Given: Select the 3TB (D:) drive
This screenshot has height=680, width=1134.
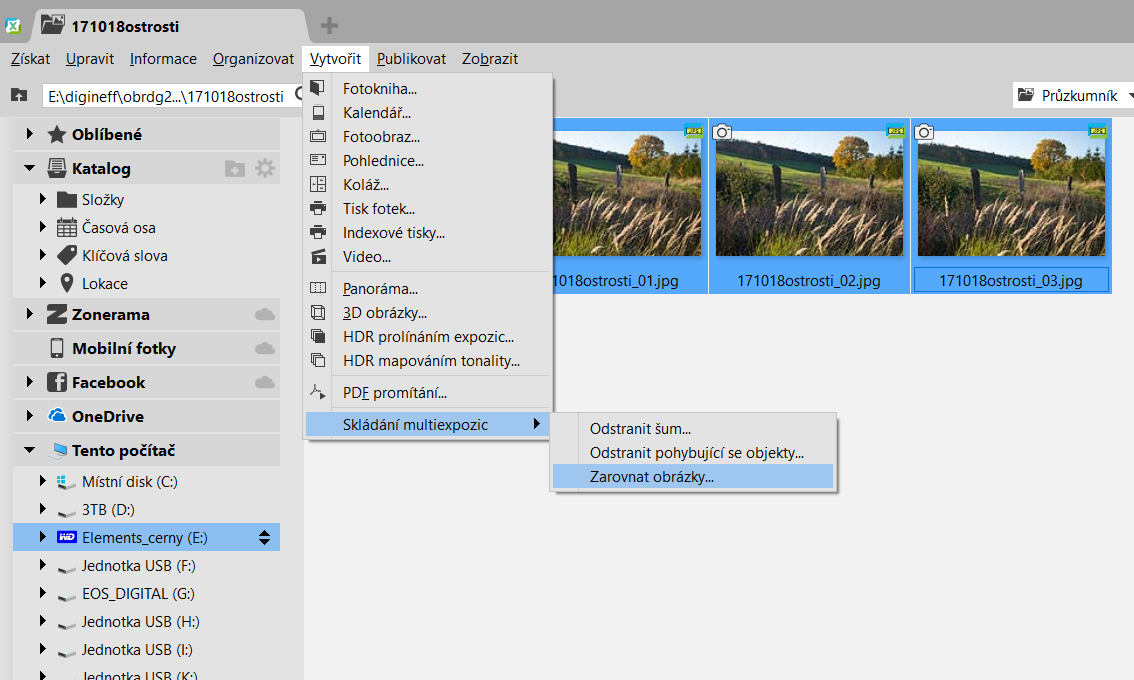Looking at the screenshot, I should (x=108, y=510).
